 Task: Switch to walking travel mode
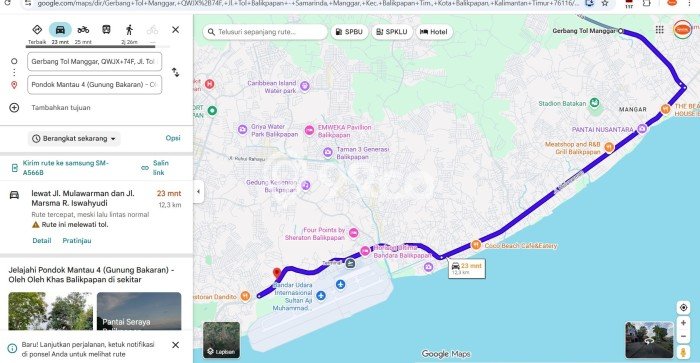(129, 30)
